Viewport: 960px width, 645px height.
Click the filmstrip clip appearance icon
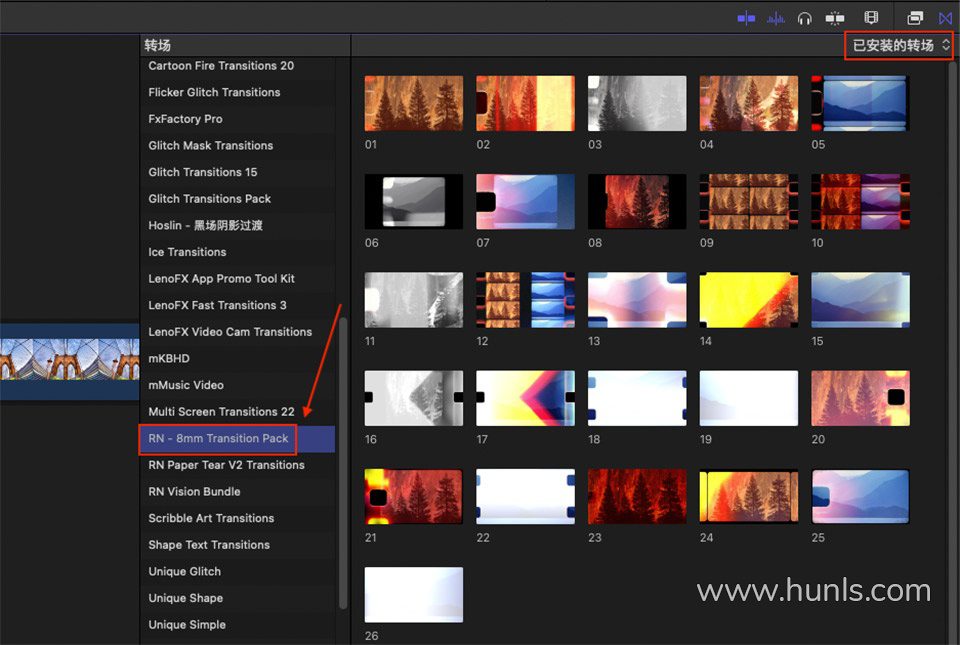click(x=871, y=18)
